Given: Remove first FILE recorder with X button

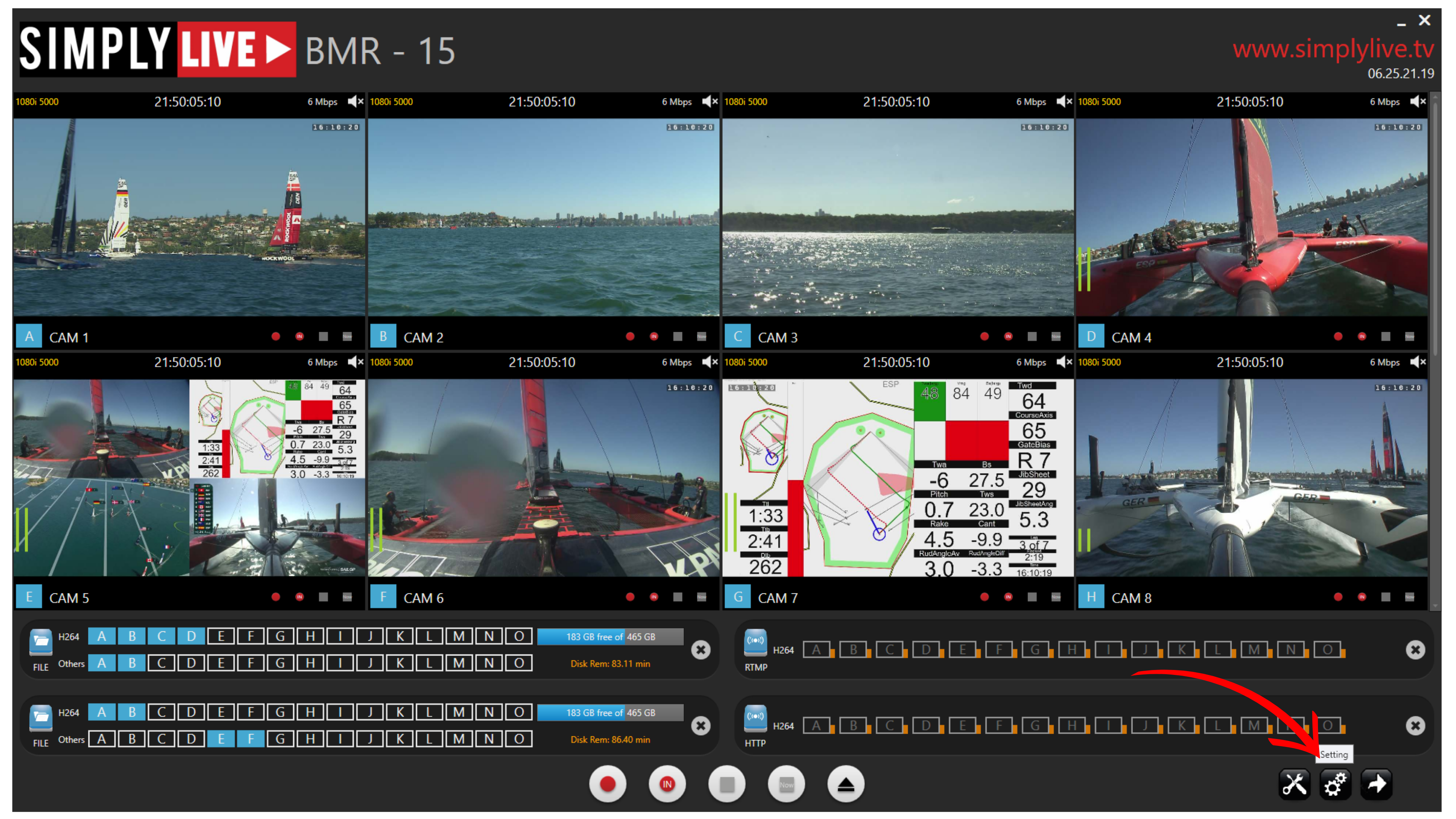Looking at the screenshot, I should [x=701, y=650].
